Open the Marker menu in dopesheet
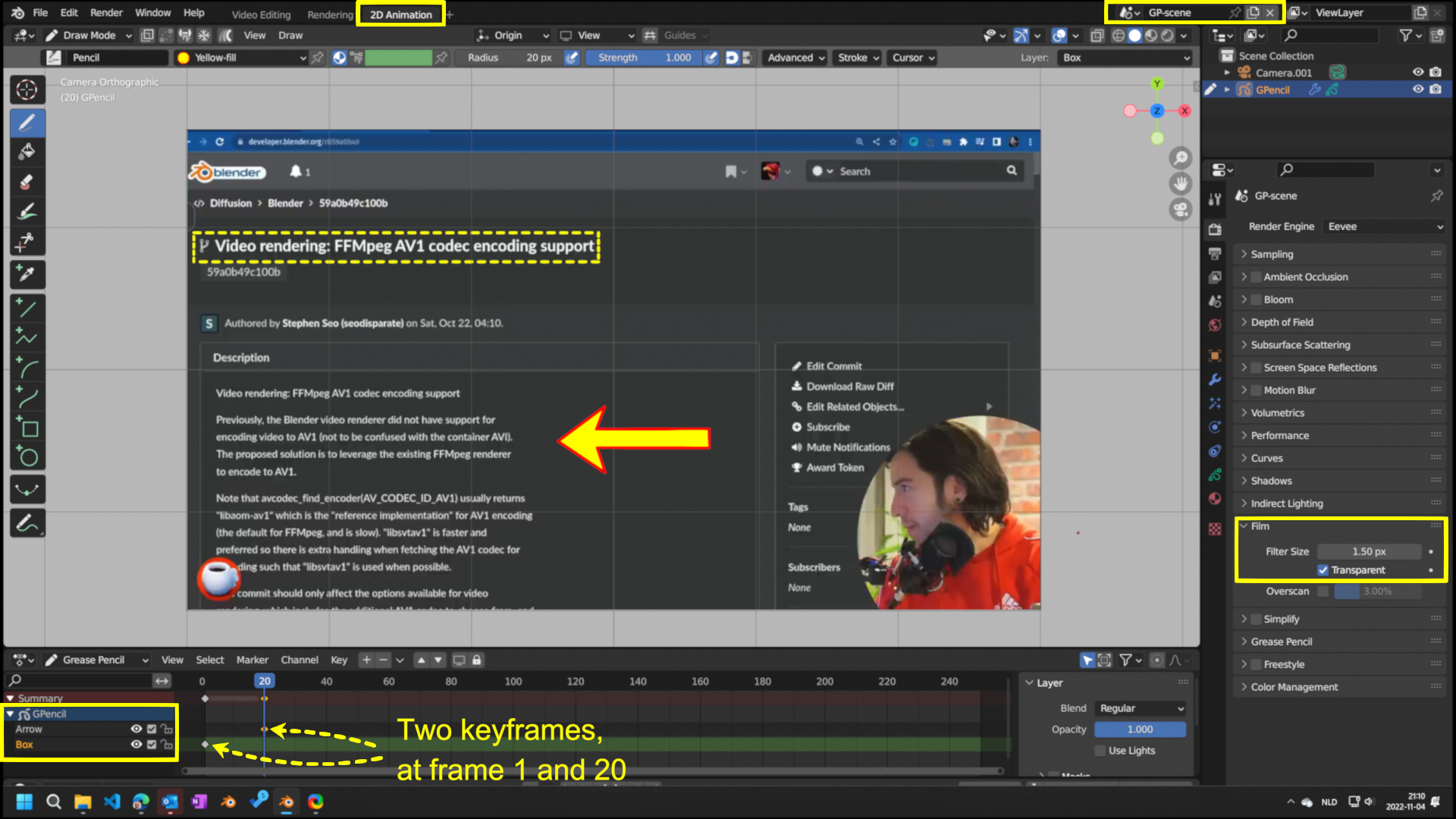The image size is (1456, 819). point(253,661)
